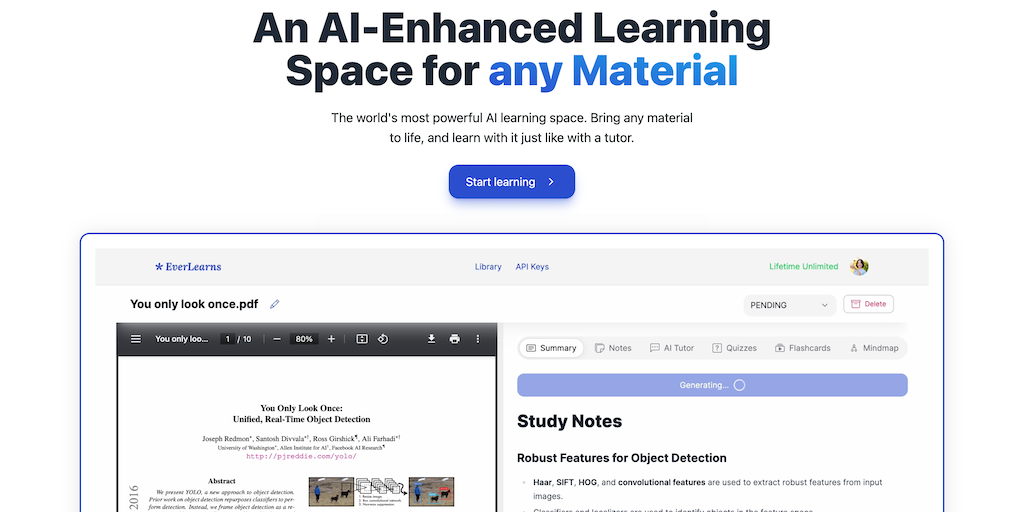The width and height of the screenshot is (1024, 512).
Task: Print the PDF with printer icon
Action: click(455, 339)
